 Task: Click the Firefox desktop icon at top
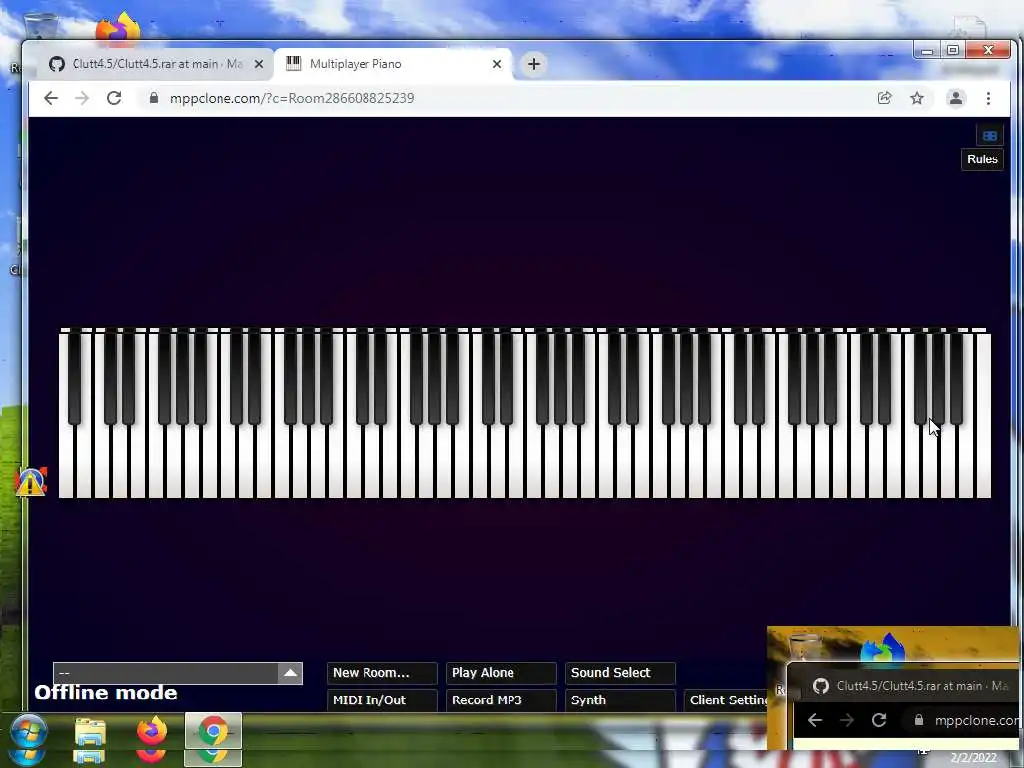point(118,27)
